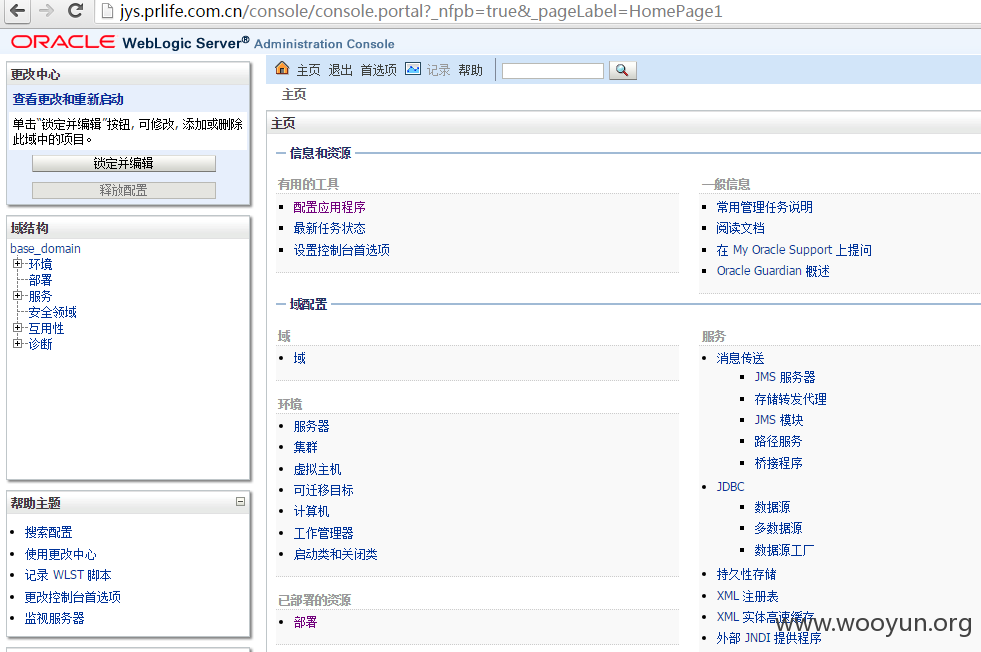Open 更改控制台首选项 help topic
The height and width of the screenshot is (652, 981).
pyautogui.click(x=73, y=597)
